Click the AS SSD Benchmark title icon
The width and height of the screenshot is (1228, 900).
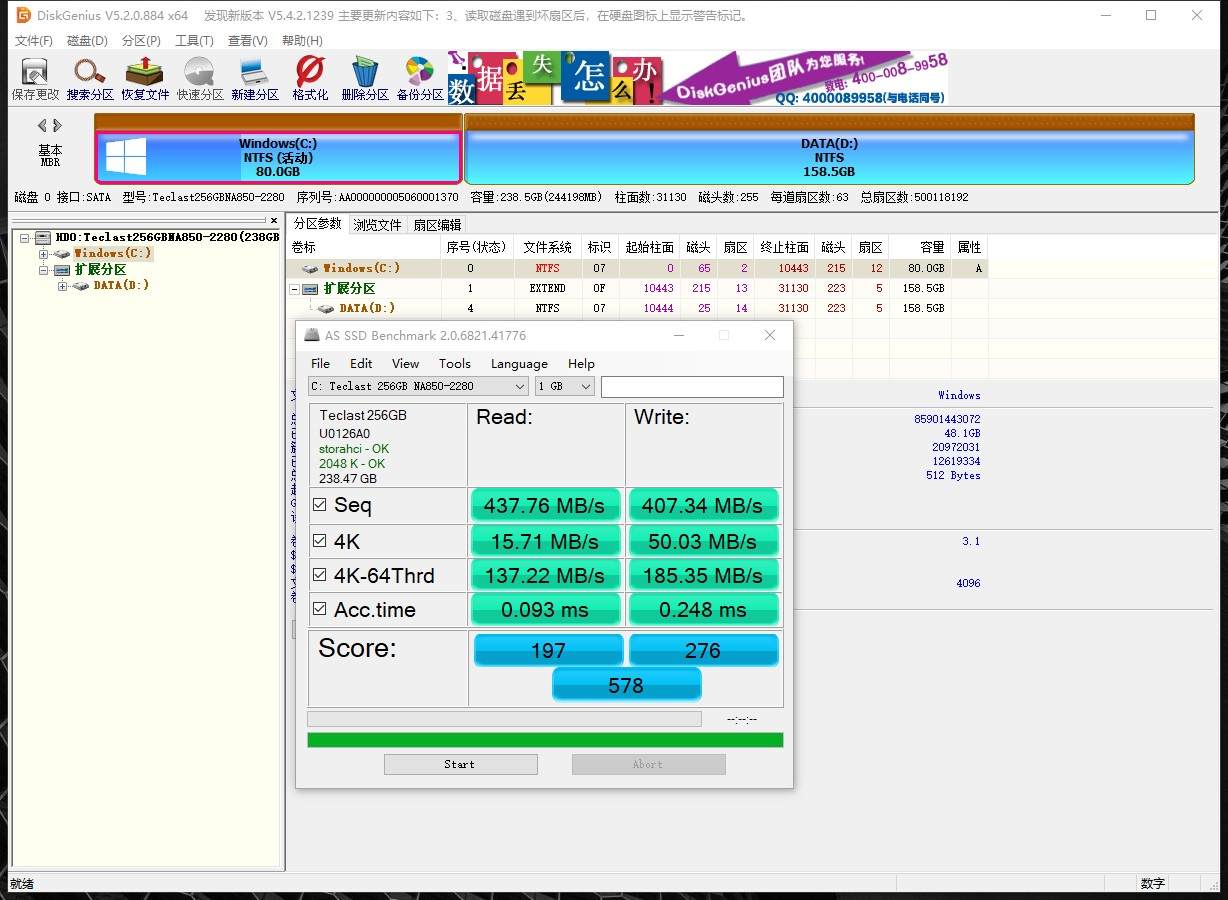pos(312,335)
